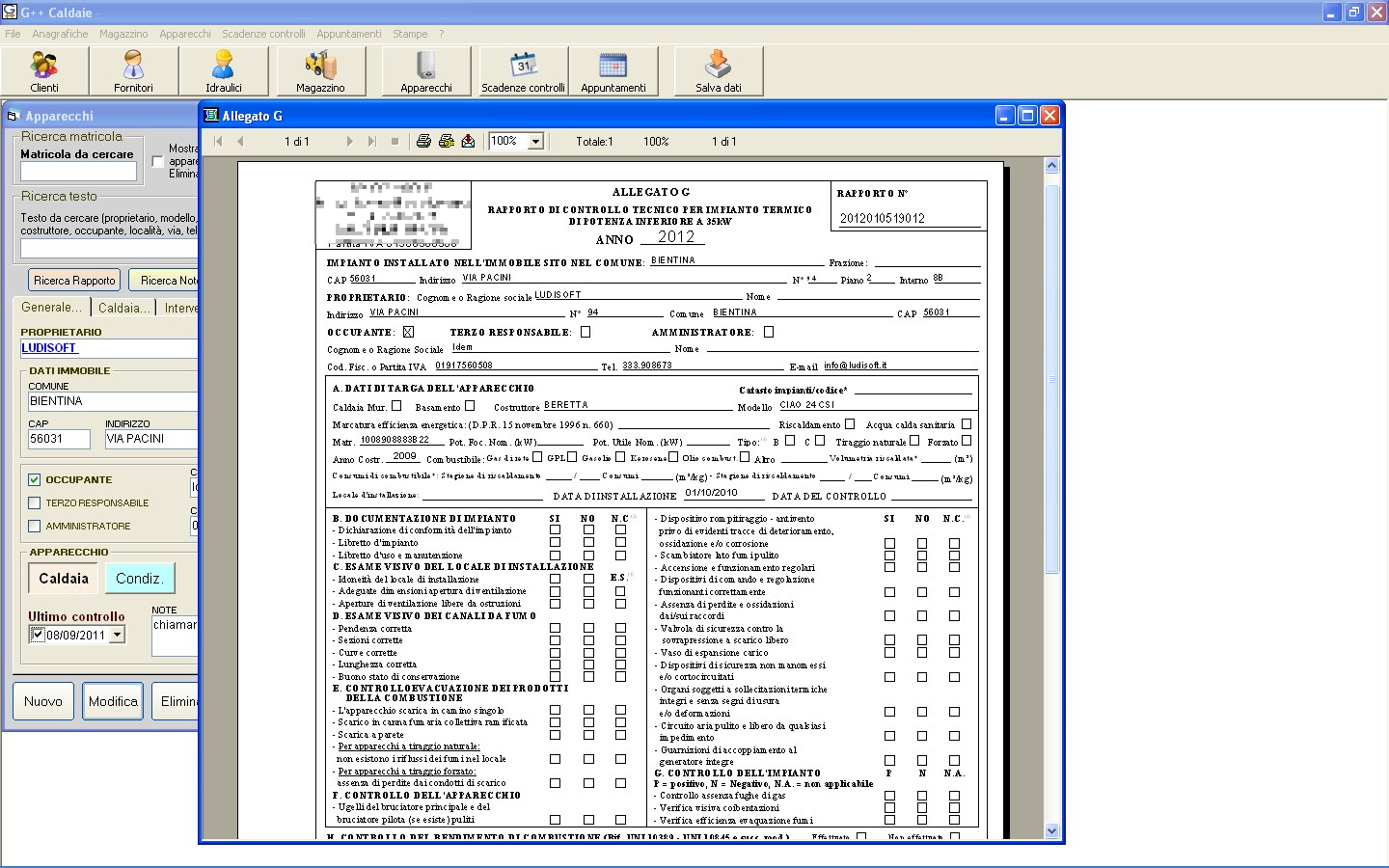Click report scrollbar down arrow
This screenshot has width=1389, height=868.
(x=1051, y=830)
